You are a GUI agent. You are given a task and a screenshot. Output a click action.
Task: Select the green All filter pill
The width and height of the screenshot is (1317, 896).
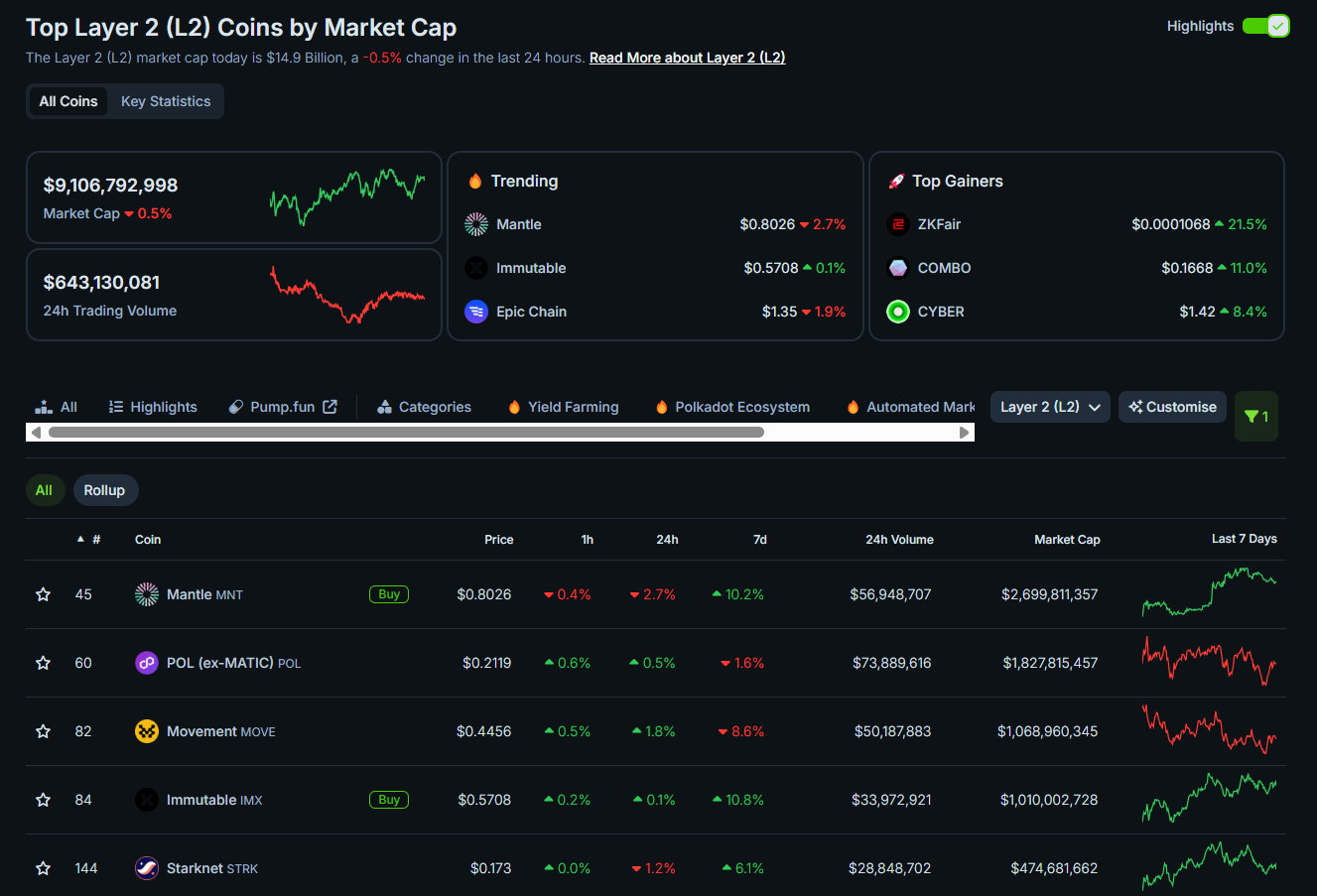45,490
